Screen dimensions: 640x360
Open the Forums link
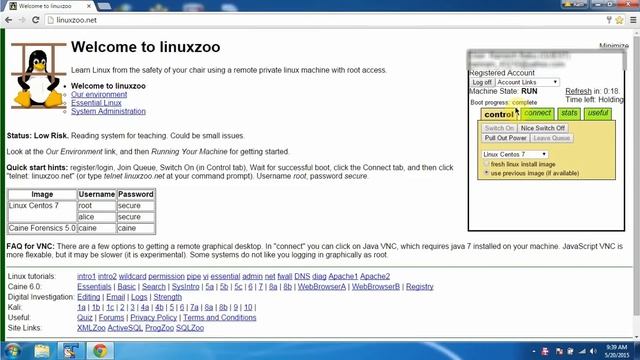111,317
